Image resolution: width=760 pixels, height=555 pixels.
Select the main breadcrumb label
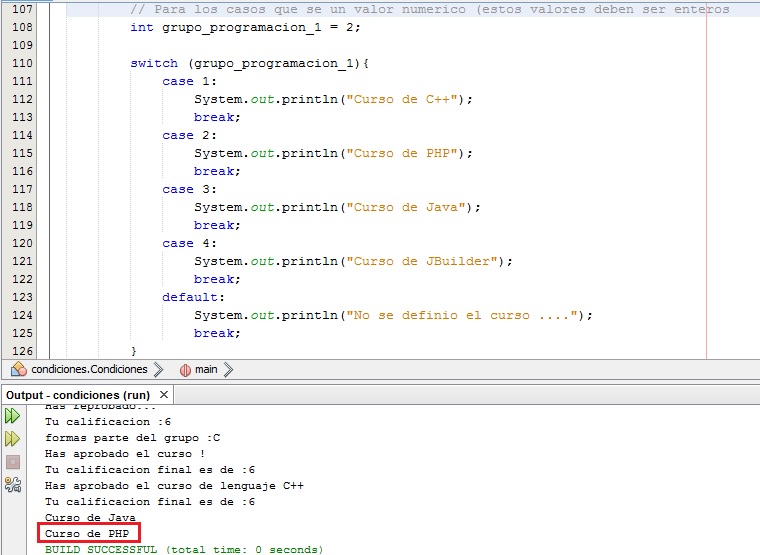pos(206,369)
